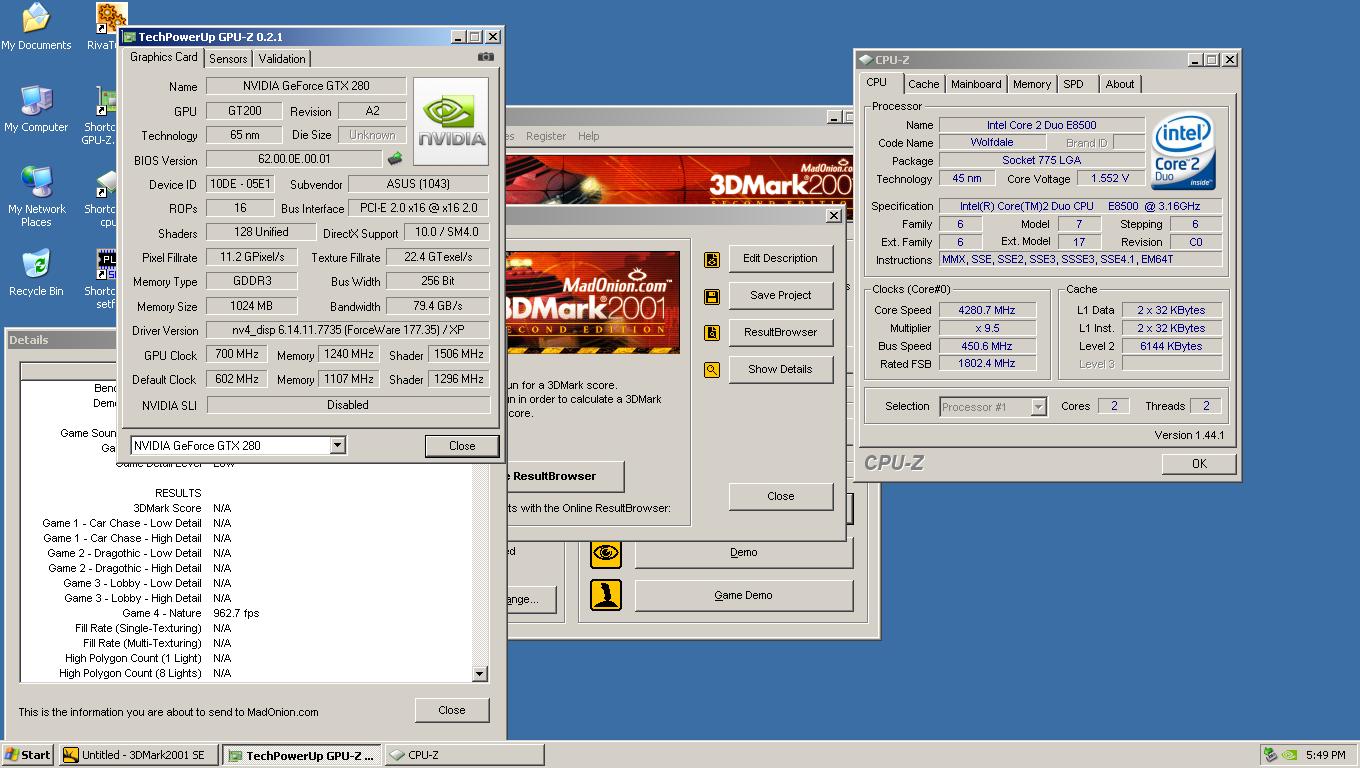This screenshot has width=1360, height=768.
Task: Open the GPU selection dropdown in GPU-Z
Action: point(338,446)
